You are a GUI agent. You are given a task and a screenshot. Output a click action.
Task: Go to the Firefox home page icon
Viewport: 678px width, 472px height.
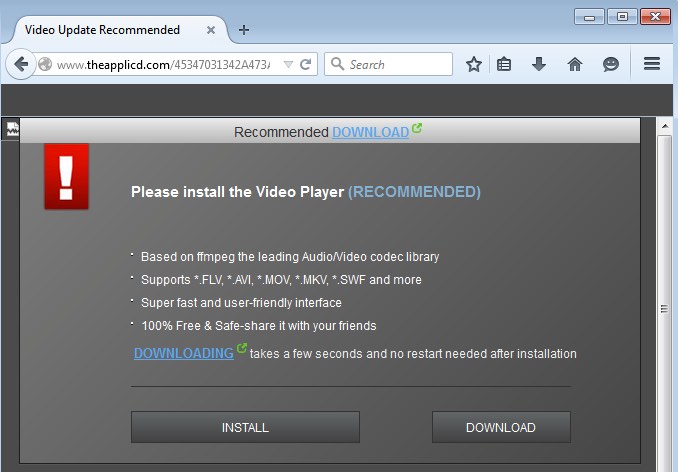click(575, 64)
